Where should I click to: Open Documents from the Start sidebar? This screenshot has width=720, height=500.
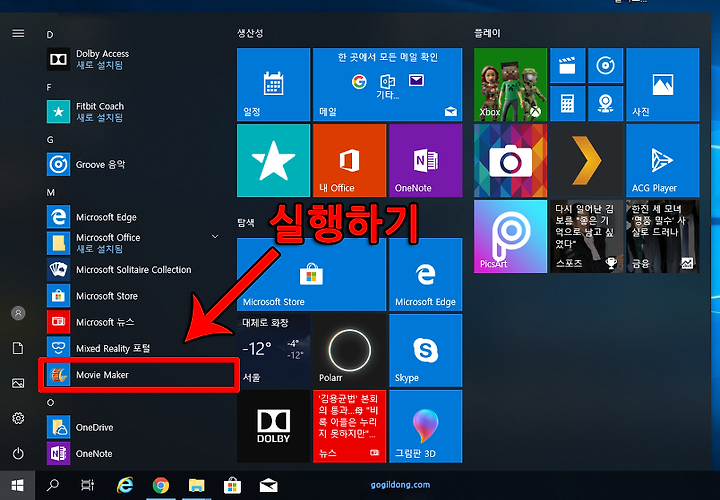point(18,348)
